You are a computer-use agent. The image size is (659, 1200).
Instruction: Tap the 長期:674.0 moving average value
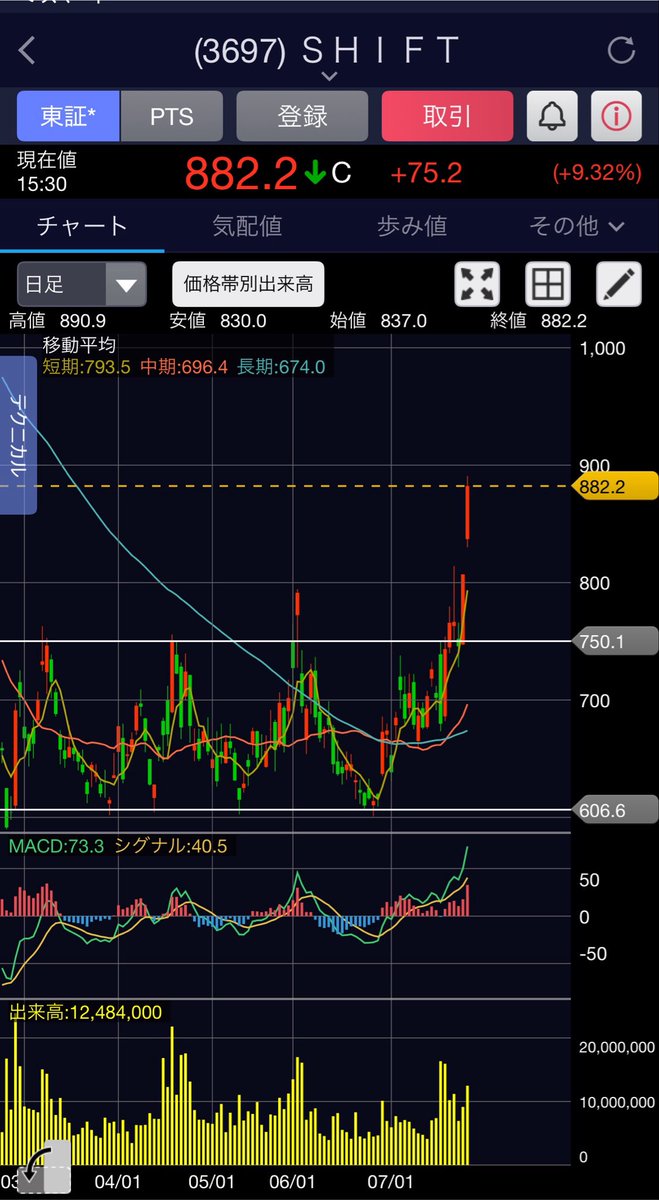[x=281, y=367]
